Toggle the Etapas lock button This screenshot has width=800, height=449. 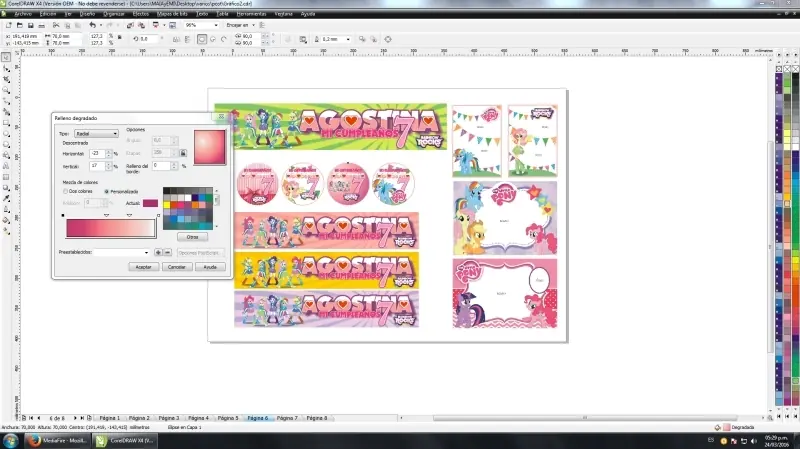tap(183, 153)
